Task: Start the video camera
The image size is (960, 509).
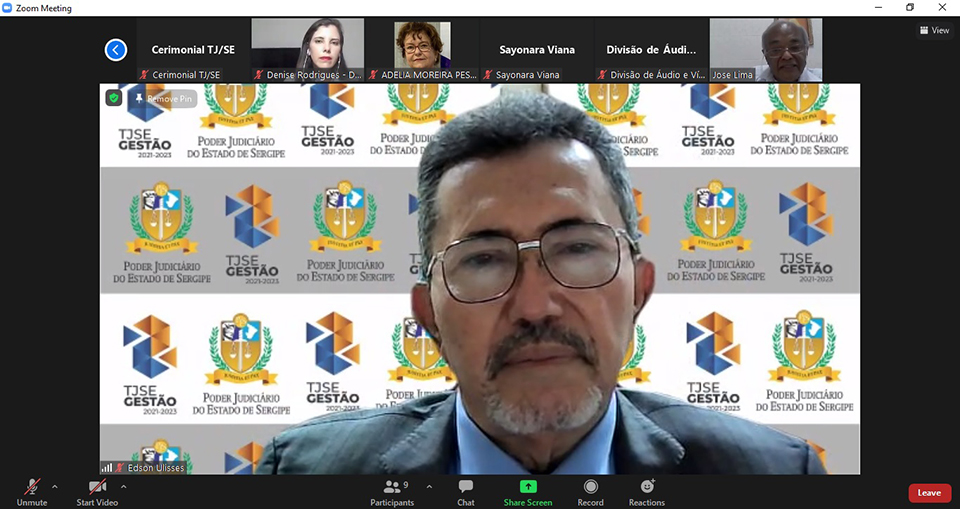Action: pyautogui.click(x=97, y=488)
